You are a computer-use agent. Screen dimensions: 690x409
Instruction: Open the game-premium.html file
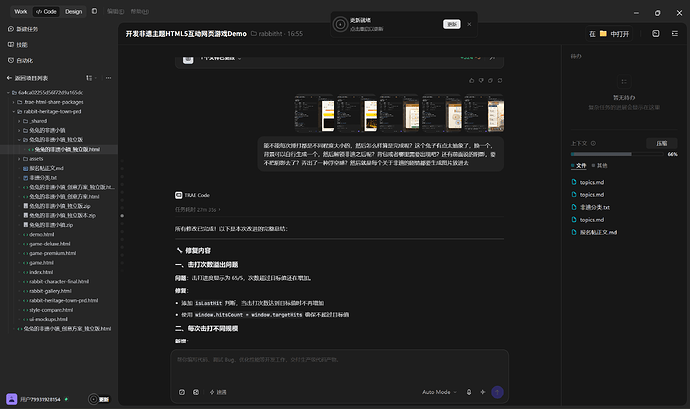tap(52, 253)
